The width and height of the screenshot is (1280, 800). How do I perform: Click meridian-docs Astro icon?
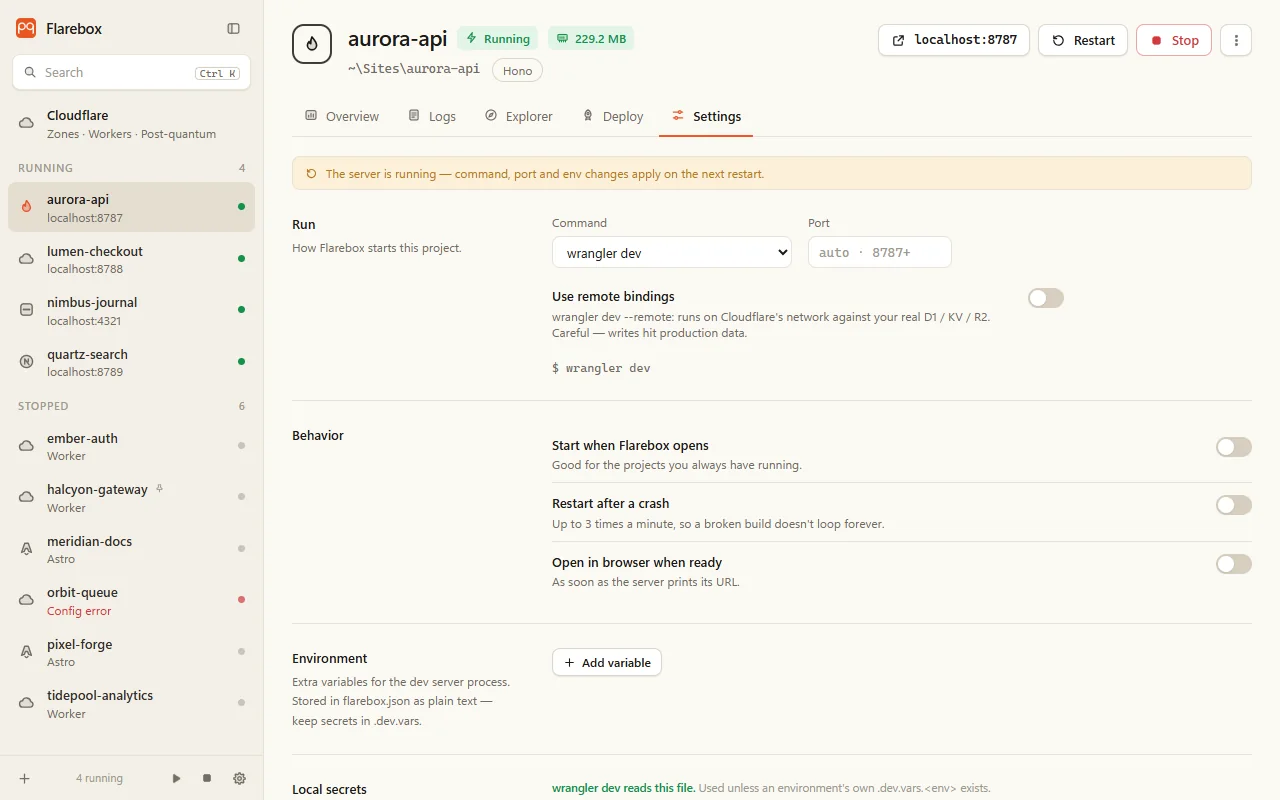[x=27, y=549]
